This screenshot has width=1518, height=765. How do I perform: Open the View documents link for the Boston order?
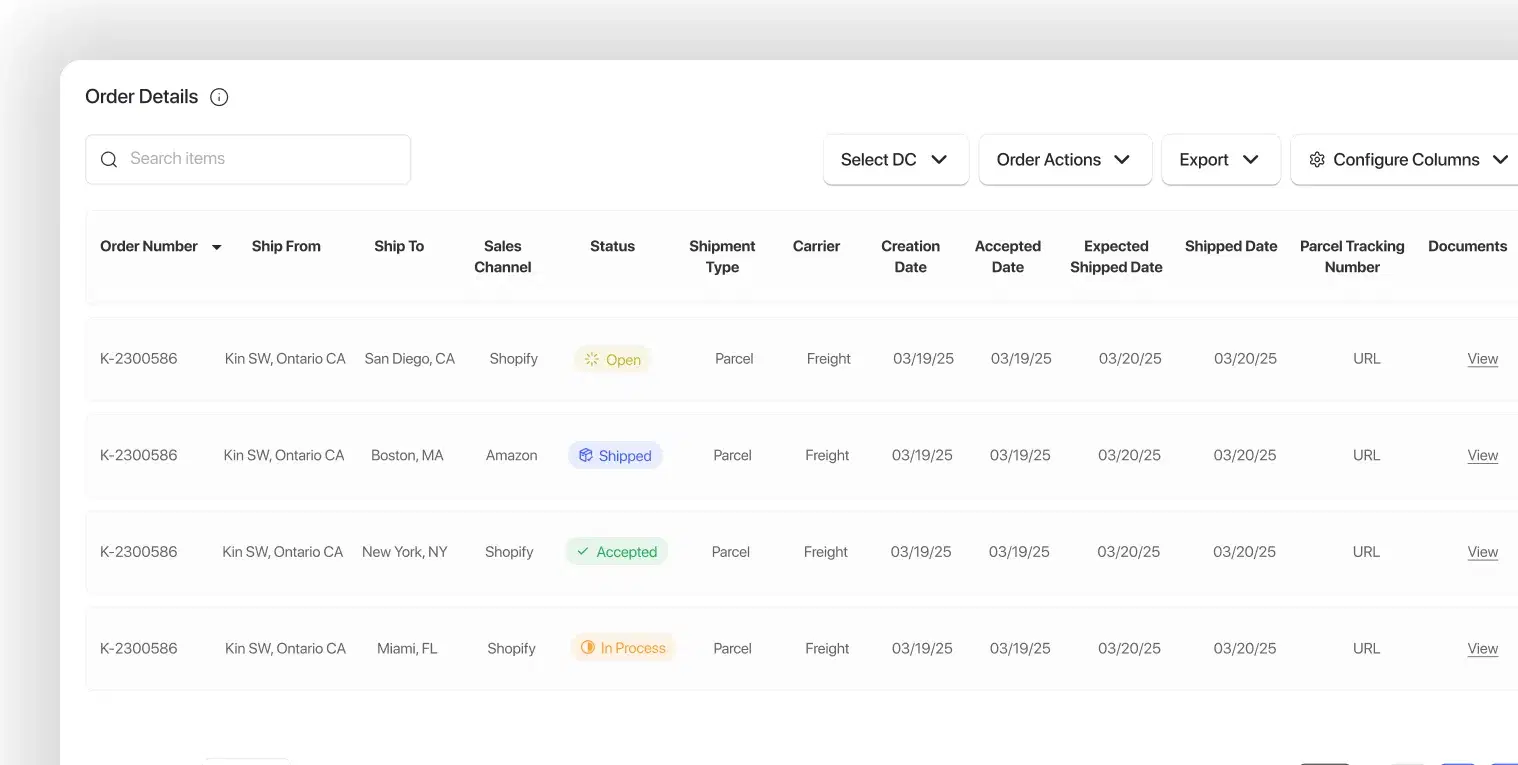tap(1482, 455)
